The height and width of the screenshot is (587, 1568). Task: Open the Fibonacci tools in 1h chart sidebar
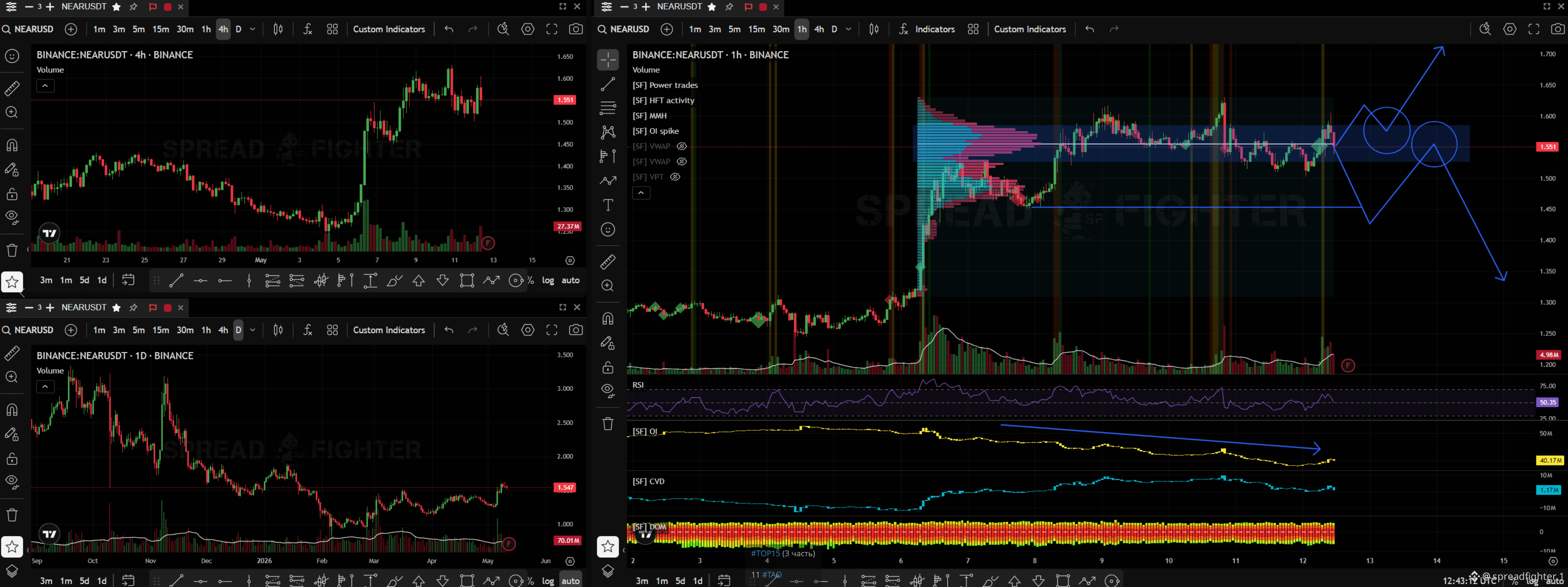608,108
